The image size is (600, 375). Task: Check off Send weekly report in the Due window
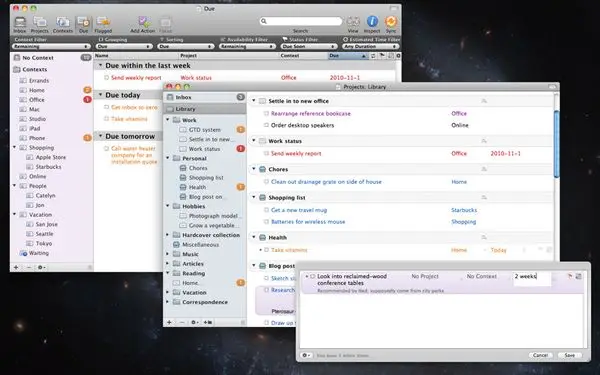coord(107,78)
